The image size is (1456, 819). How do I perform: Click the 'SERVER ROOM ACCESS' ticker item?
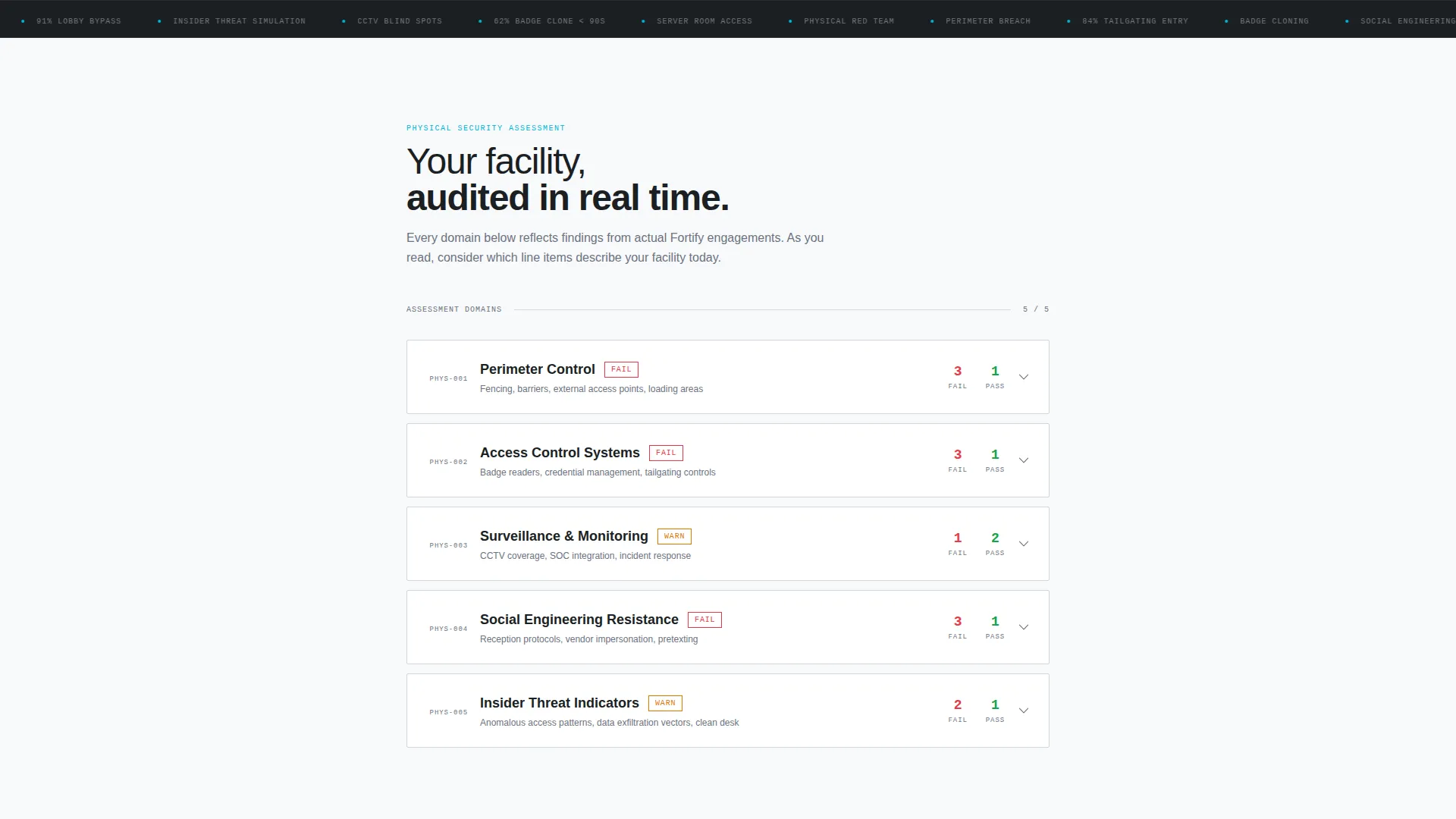704,21
